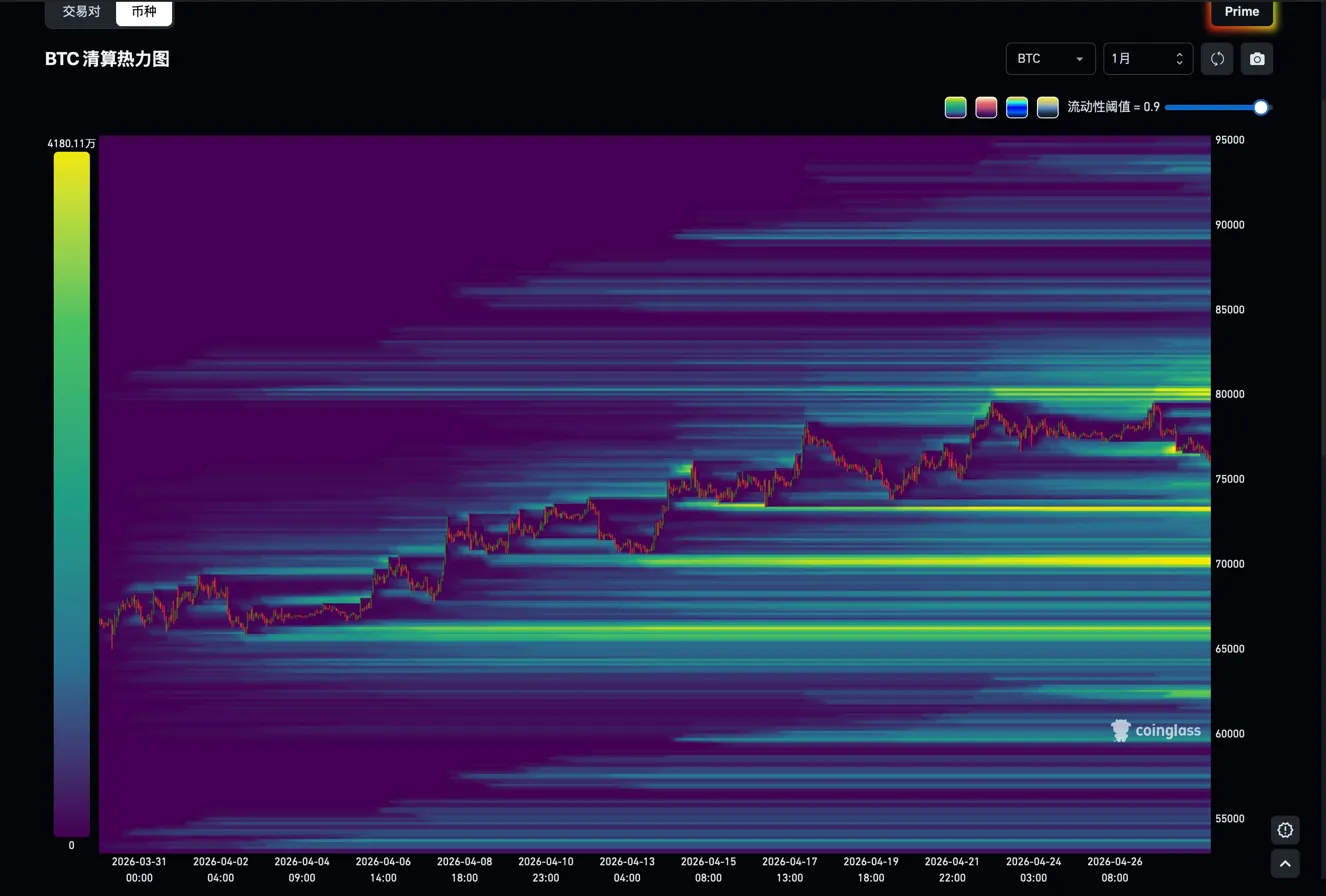Screen dimensions: 1326x896
Task: Click the color legend gradient bar
Action: 71,494
